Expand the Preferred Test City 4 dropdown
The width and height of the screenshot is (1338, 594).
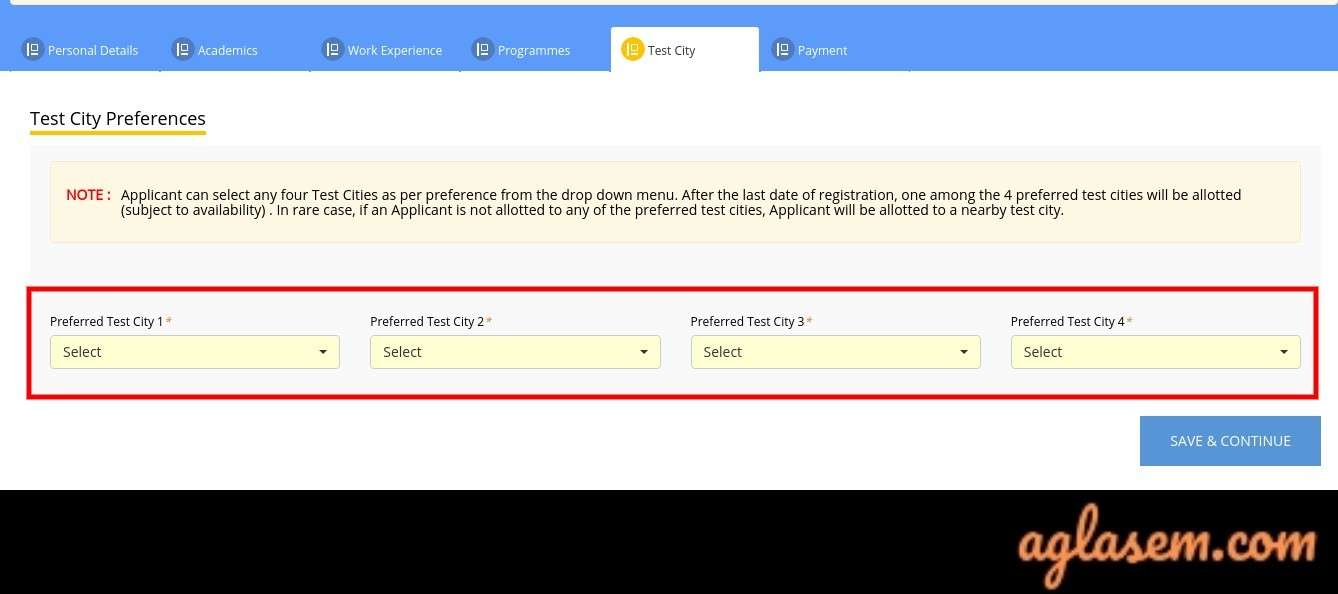tap(1155, 352)
